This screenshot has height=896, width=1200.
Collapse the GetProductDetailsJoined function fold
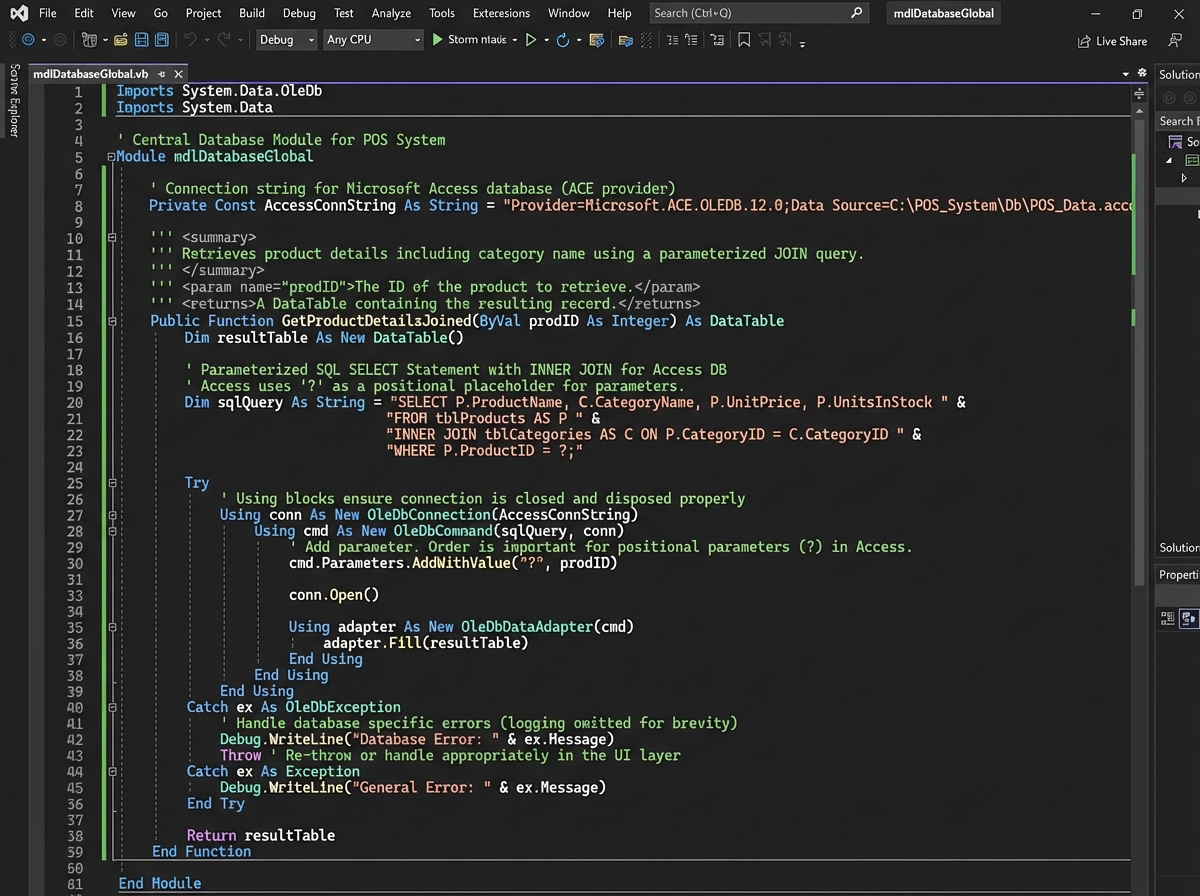[x=110, y=321]
